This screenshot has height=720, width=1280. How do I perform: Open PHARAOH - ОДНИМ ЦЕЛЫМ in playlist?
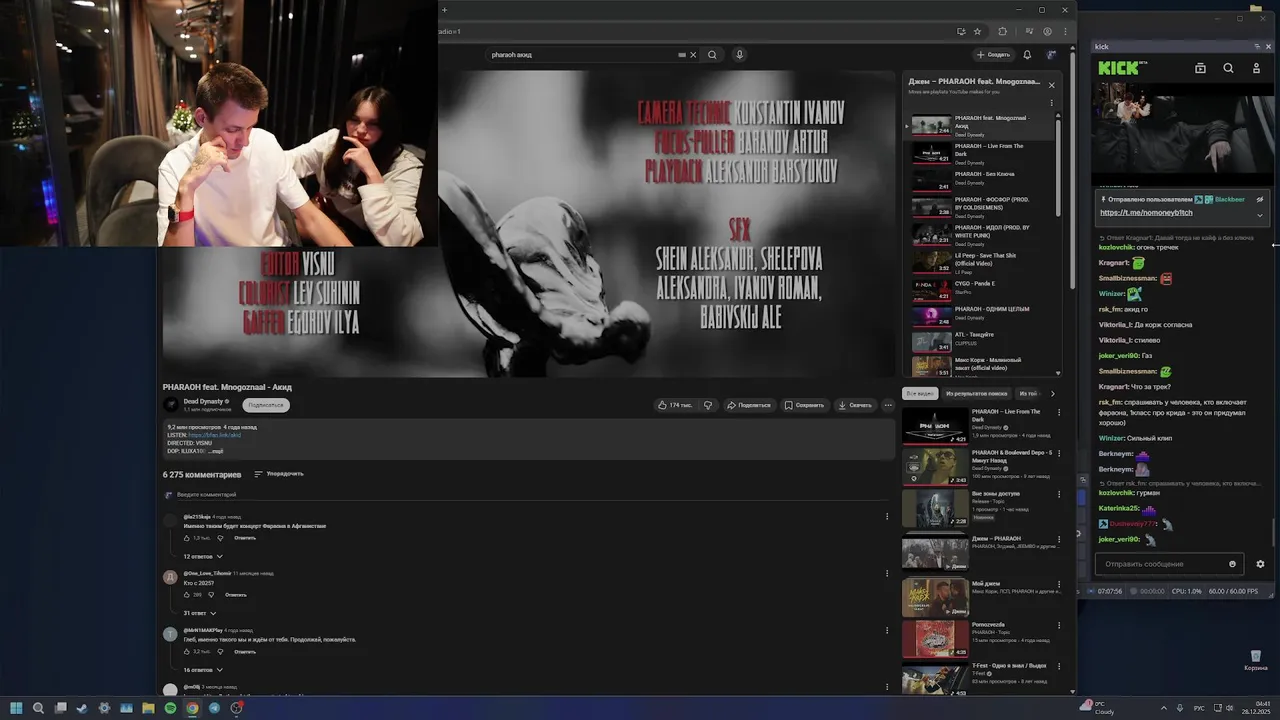click(980, 315)
